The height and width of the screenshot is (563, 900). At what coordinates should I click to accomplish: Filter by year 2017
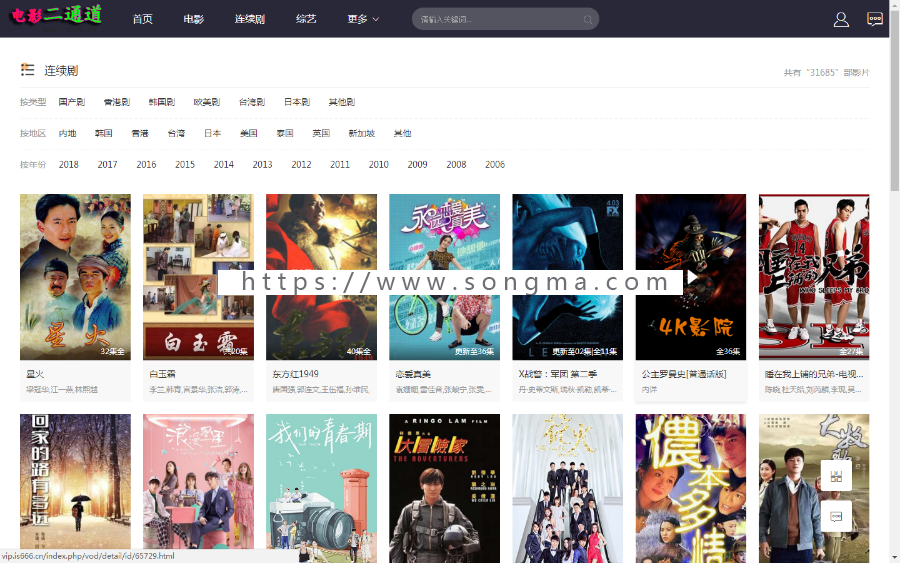[107, 164]
